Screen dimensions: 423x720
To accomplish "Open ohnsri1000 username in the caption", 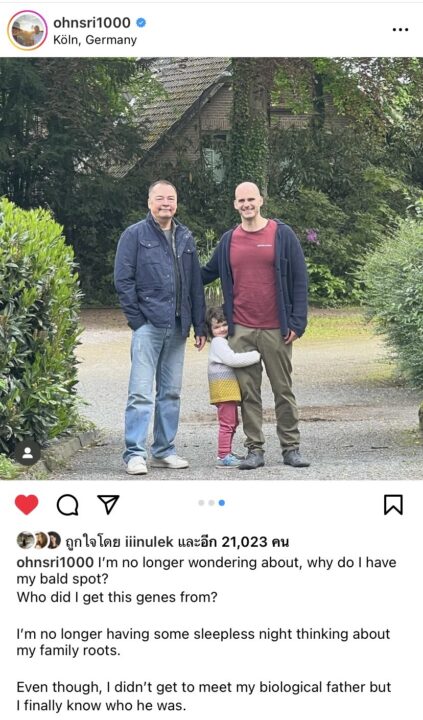I will (56, 562).
